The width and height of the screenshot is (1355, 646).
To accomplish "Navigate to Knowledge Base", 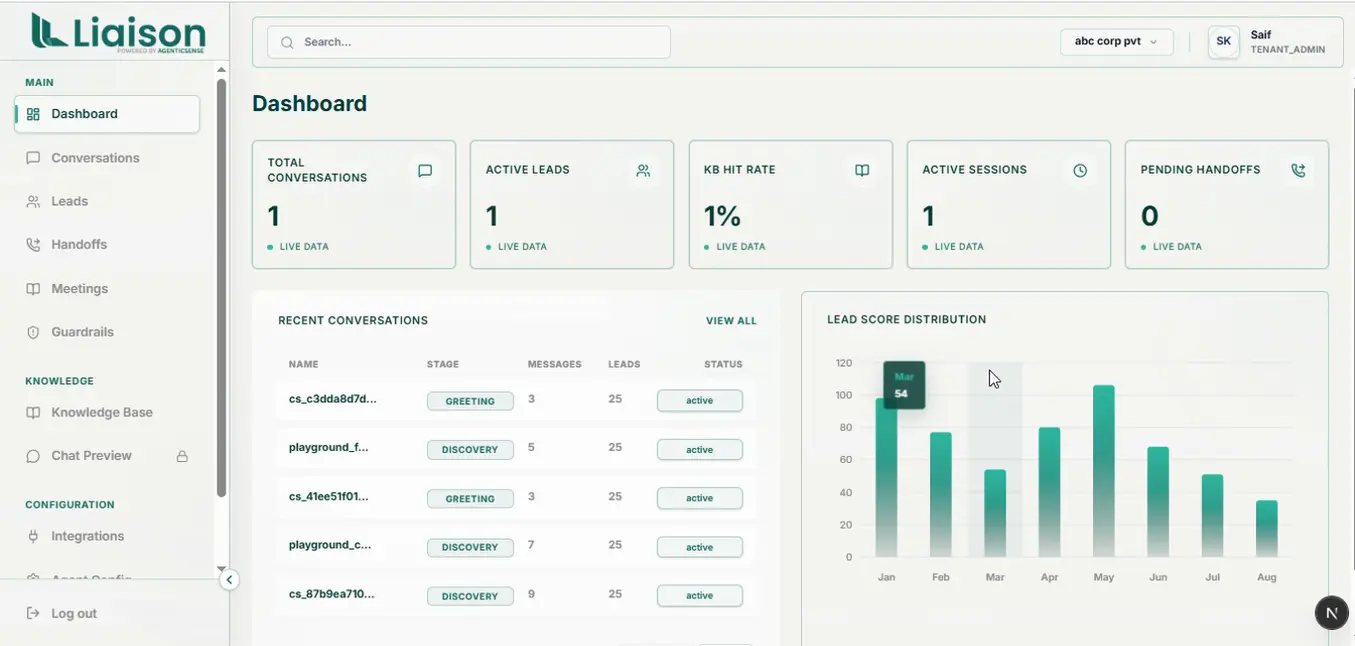I will [x=107, y=412].
